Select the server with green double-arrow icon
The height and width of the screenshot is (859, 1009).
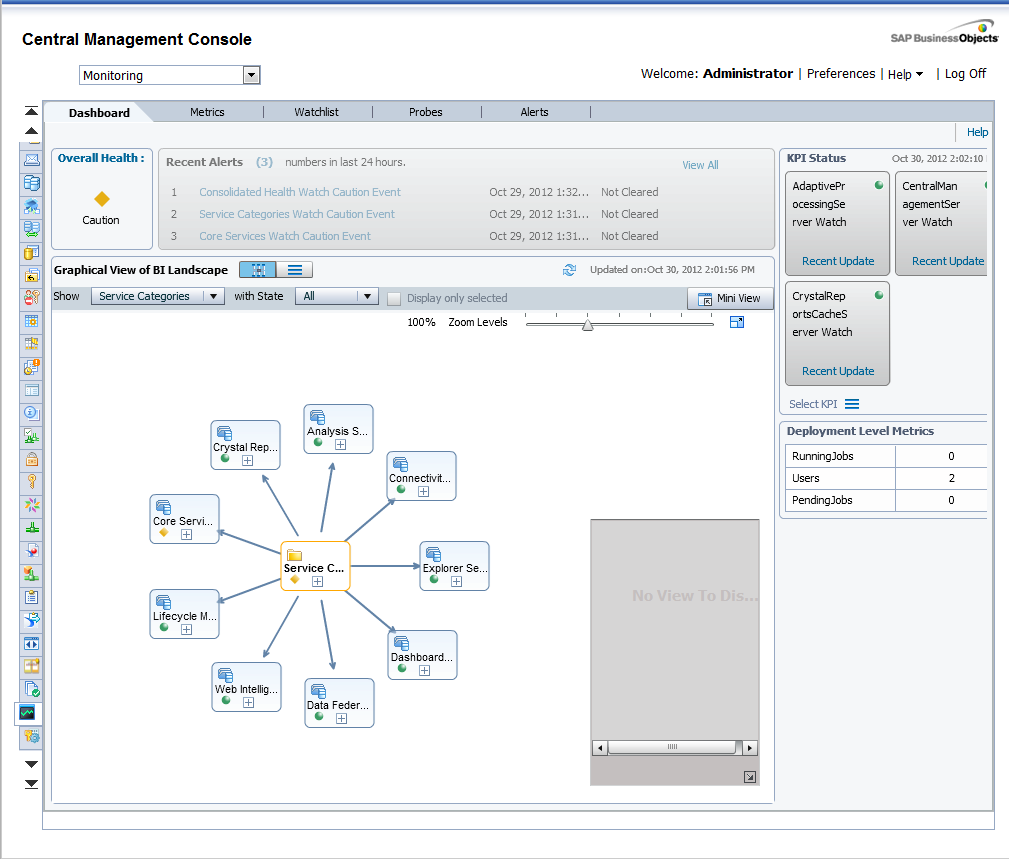(32, 229)
